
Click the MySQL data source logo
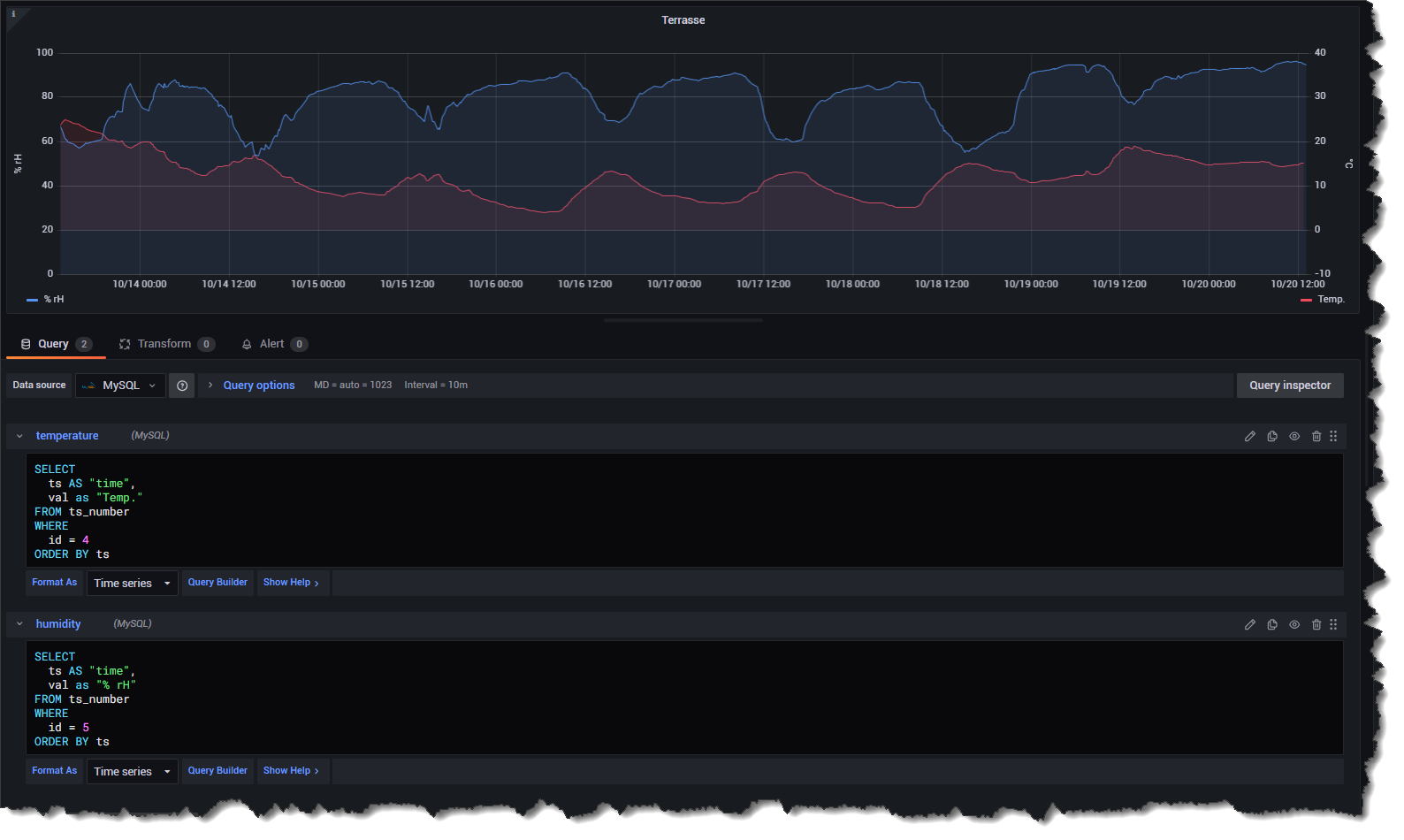click(x=89, y=386)
